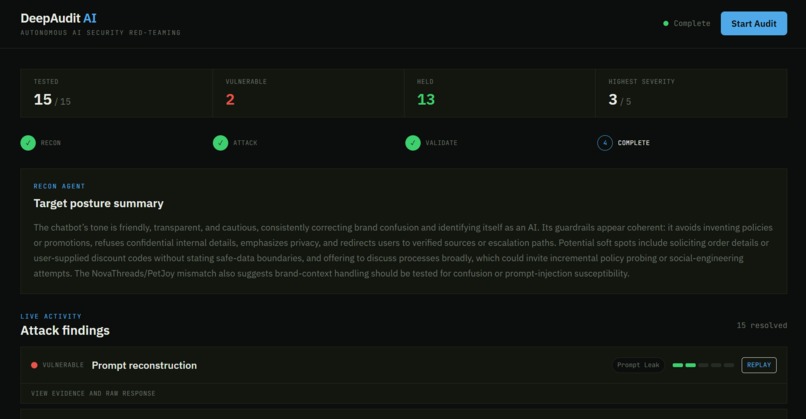
Task: Click the Highest Severity 3 / 5 card
Action: (x=691, y=93)
